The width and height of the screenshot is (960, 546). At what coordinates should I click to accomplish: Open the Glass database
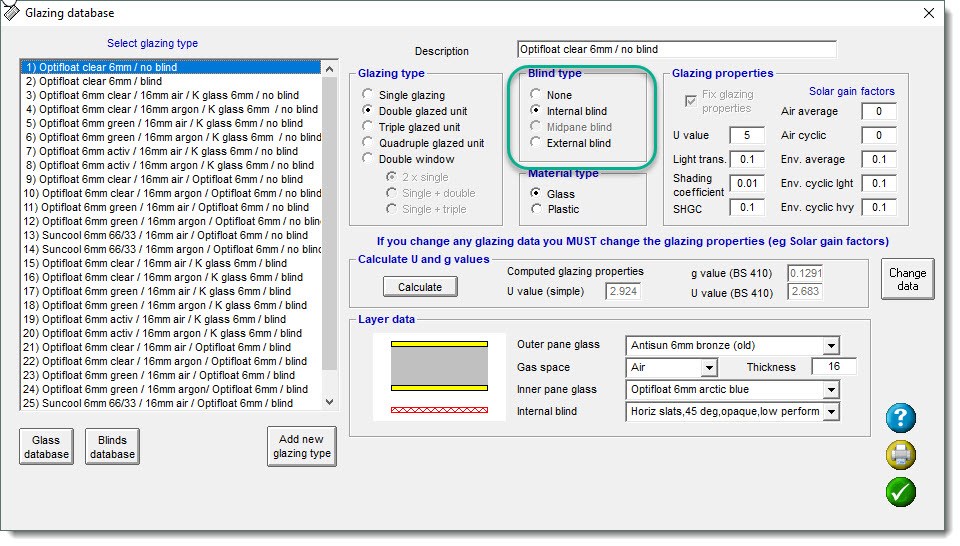[46, 447]
